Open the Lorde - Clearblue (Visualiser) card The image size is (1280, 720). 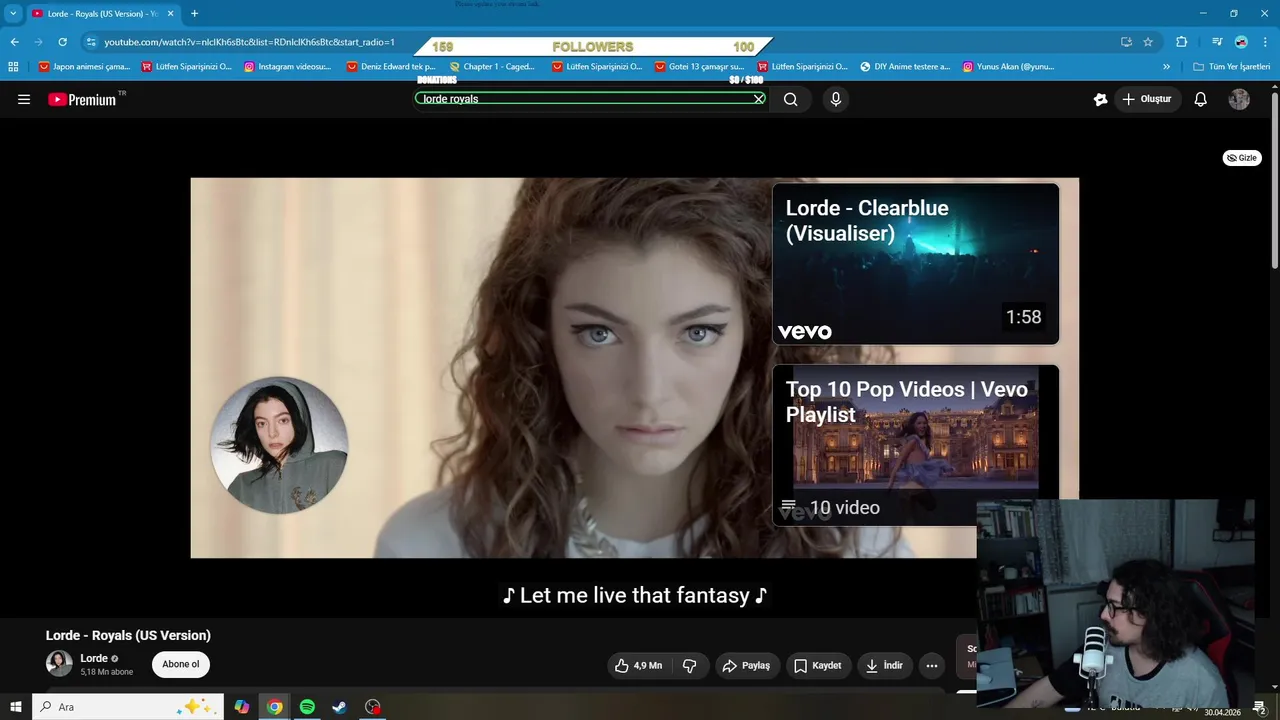point(915,264)
